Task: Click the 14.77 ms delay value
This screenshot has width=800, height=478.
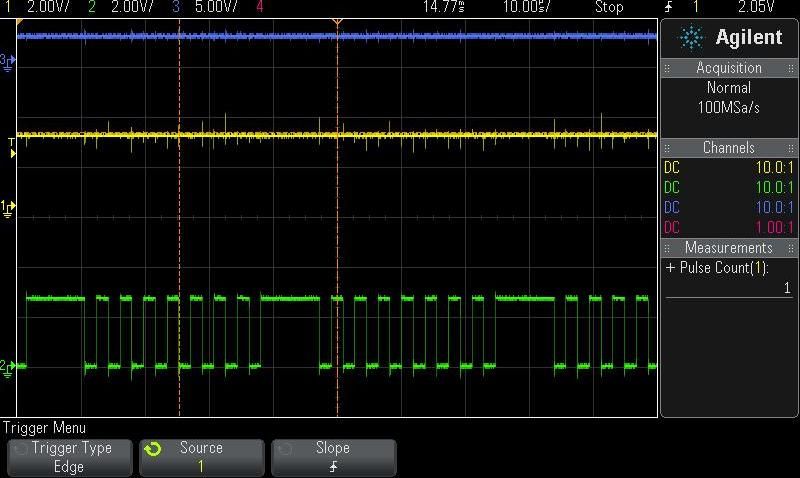Action: pyautogui.click(x=444, y=7)
